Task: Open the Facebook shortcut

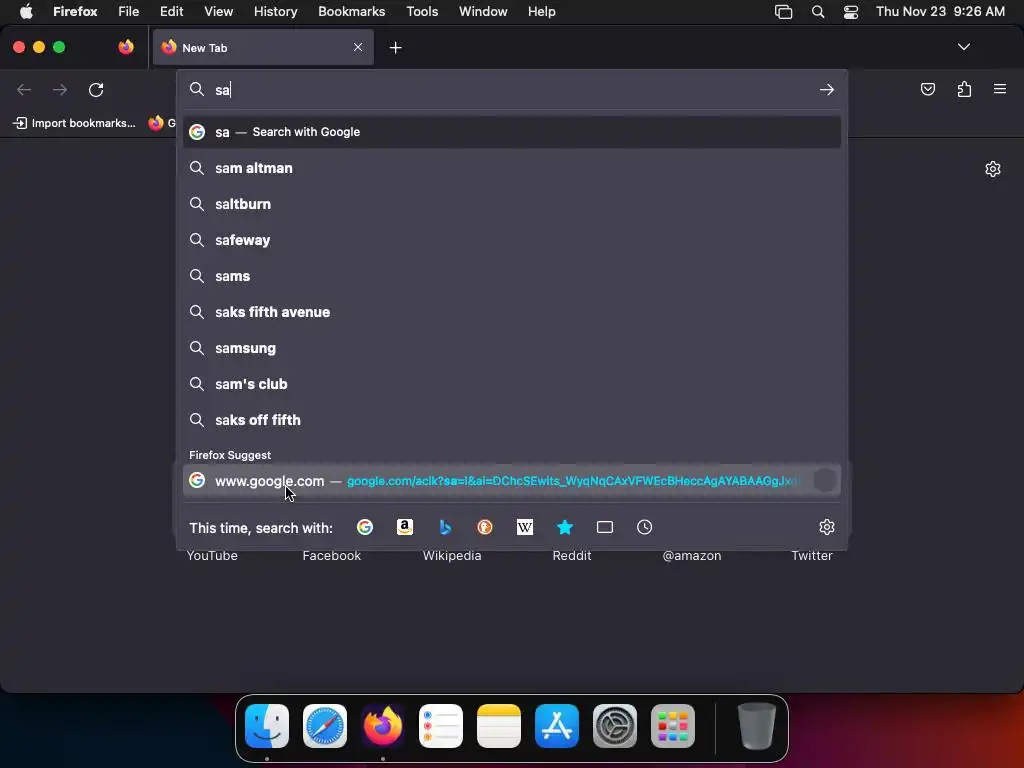Action: (x=332, y=555)
